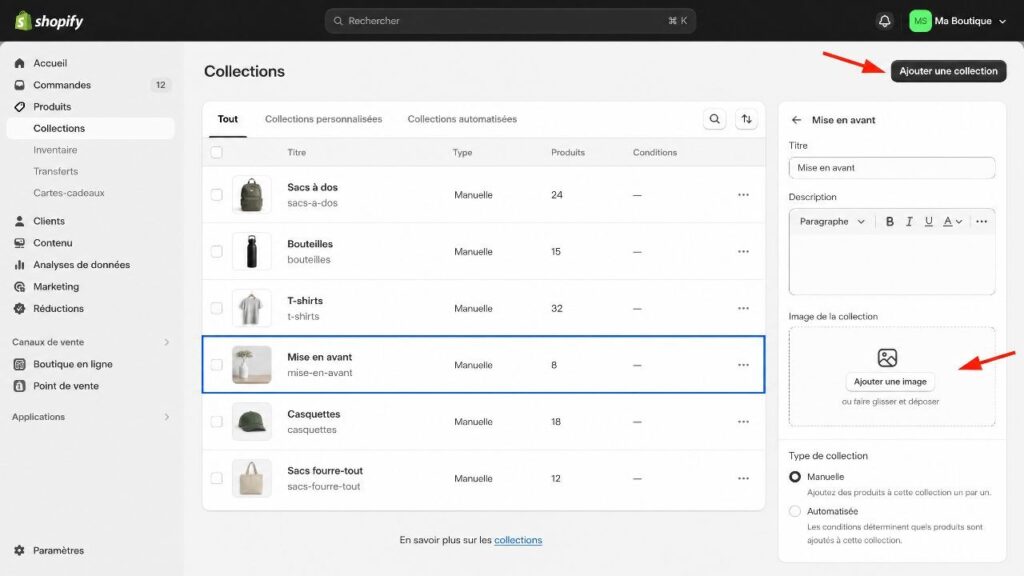Check the Mise en avant row checkbox
1024x576 pixels.
click(217, 365)
